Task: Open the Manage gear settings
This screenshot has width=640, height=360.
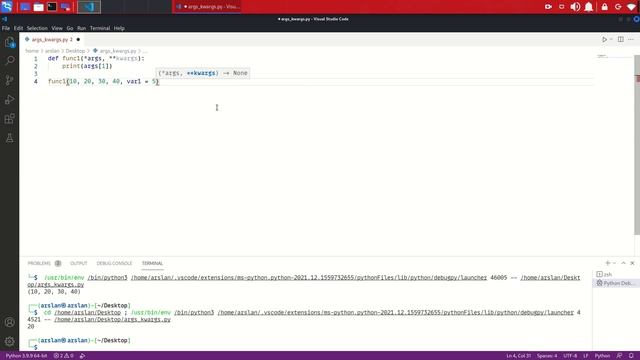Action: pos(9,341)
